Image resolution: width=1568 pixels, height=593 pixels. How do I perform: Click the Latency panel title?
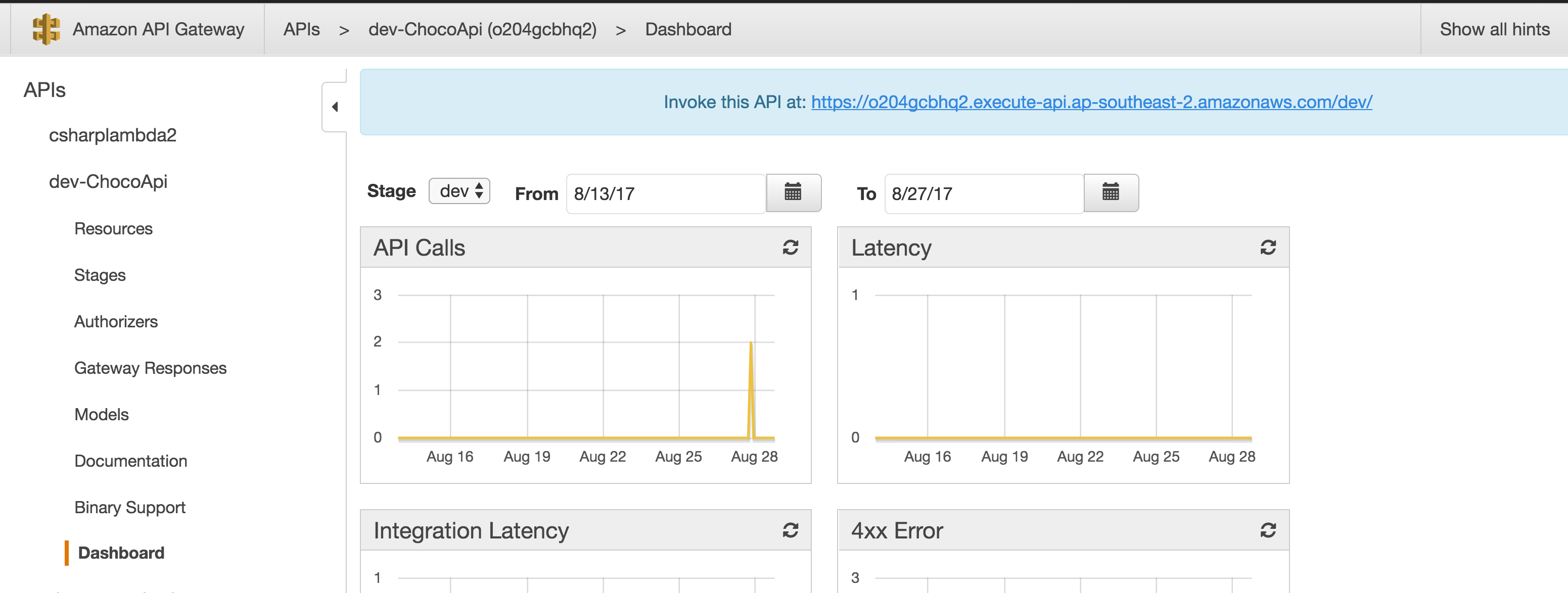tap(891, 248)
